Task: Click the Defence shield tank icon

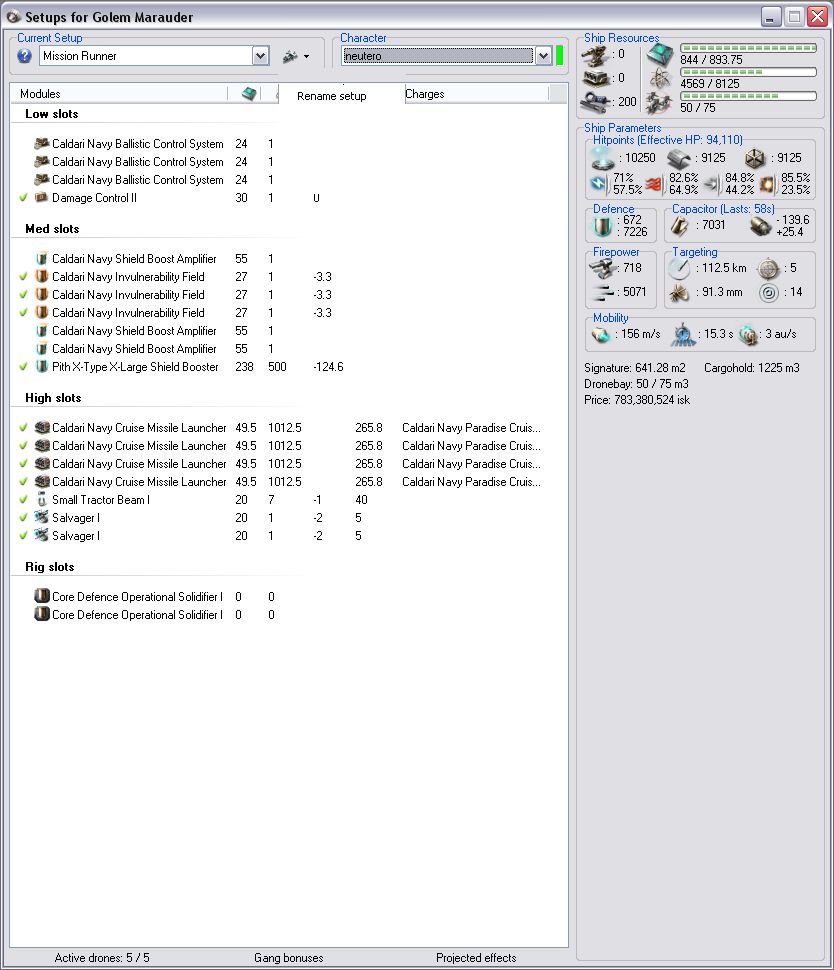Action: (602, 226)
